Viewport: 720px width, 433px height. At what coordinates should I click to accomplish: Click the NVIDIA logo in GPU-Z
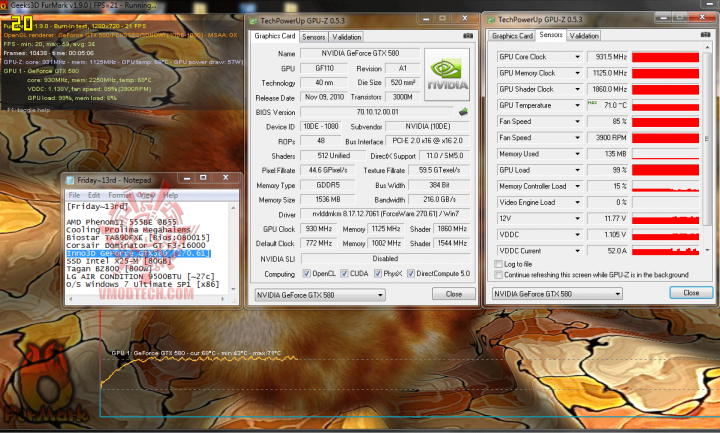pyautogui.click(x=447, y=74)
